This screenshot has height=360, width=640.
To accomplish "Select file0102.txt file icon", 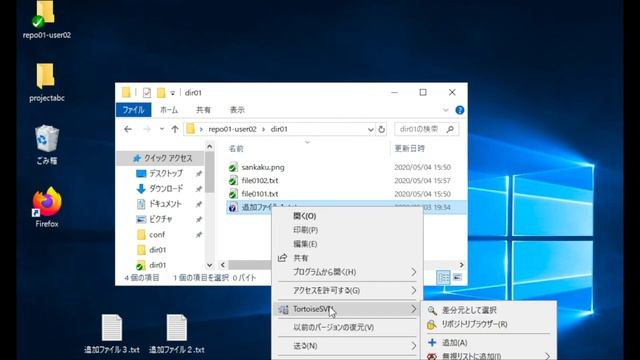I will (233, 180).
